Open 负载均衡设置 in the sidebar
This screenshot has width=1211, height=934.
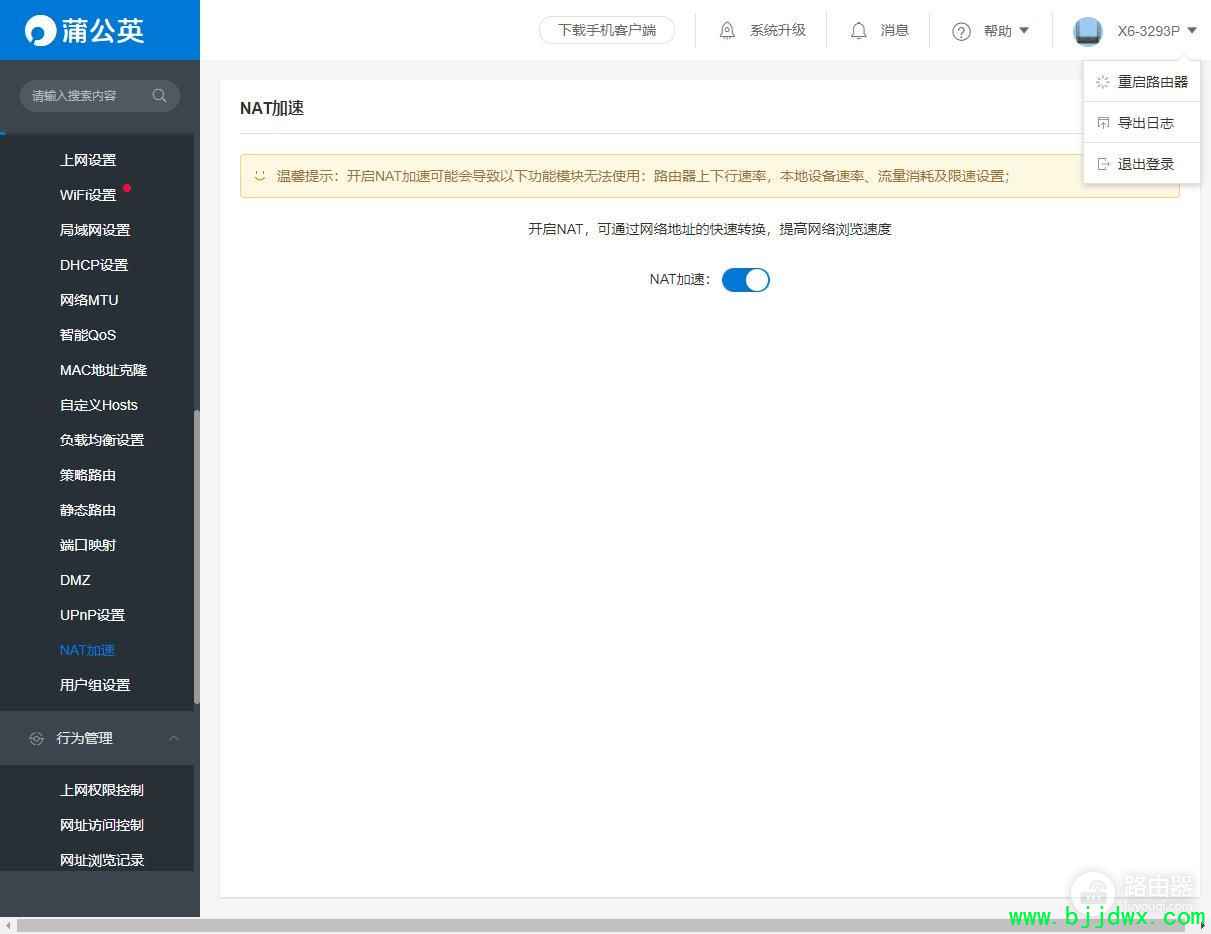point(102,440)
